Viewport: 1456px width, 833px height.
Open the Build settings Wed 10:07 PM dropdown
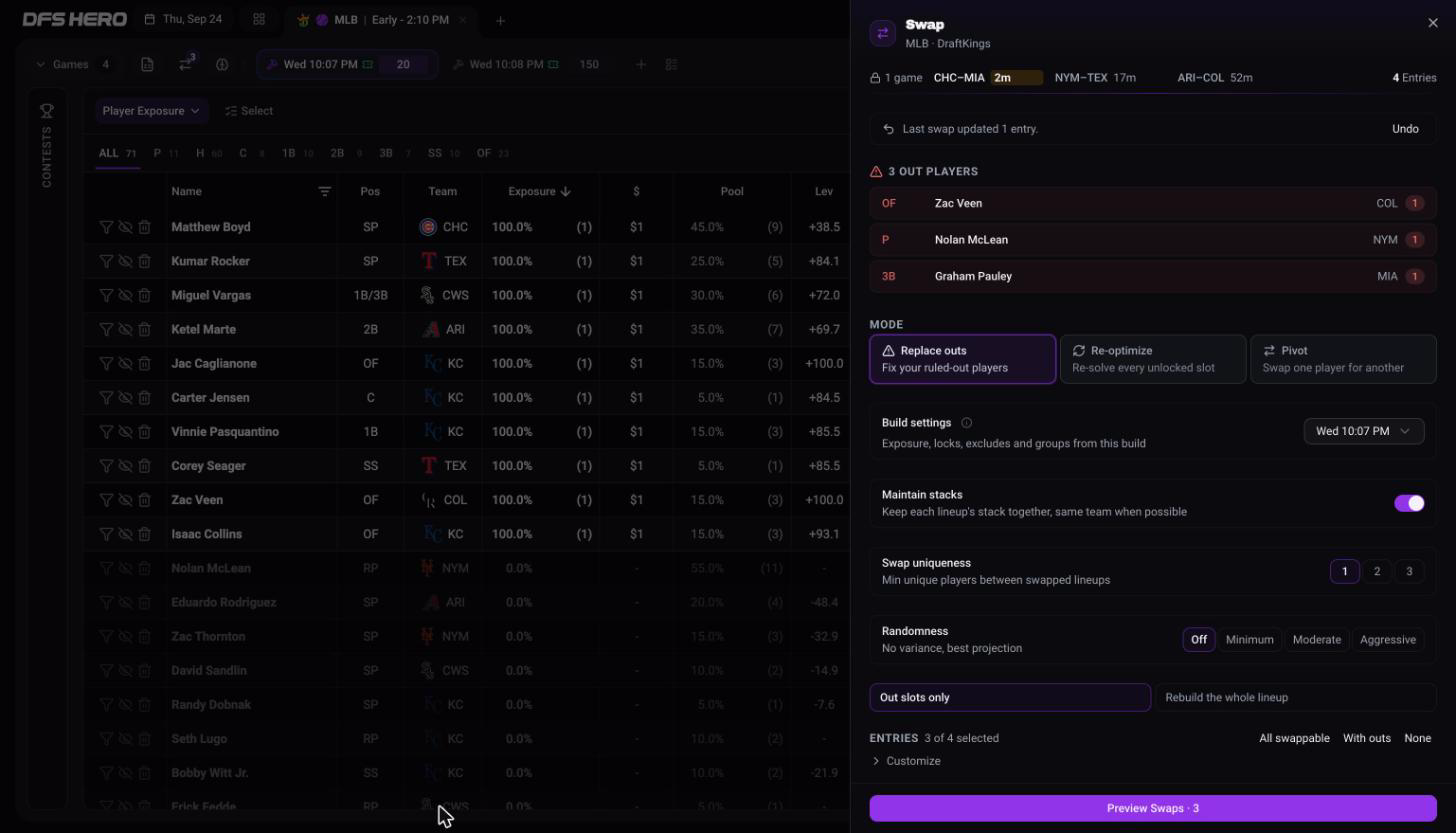[x=1364, y=431]
